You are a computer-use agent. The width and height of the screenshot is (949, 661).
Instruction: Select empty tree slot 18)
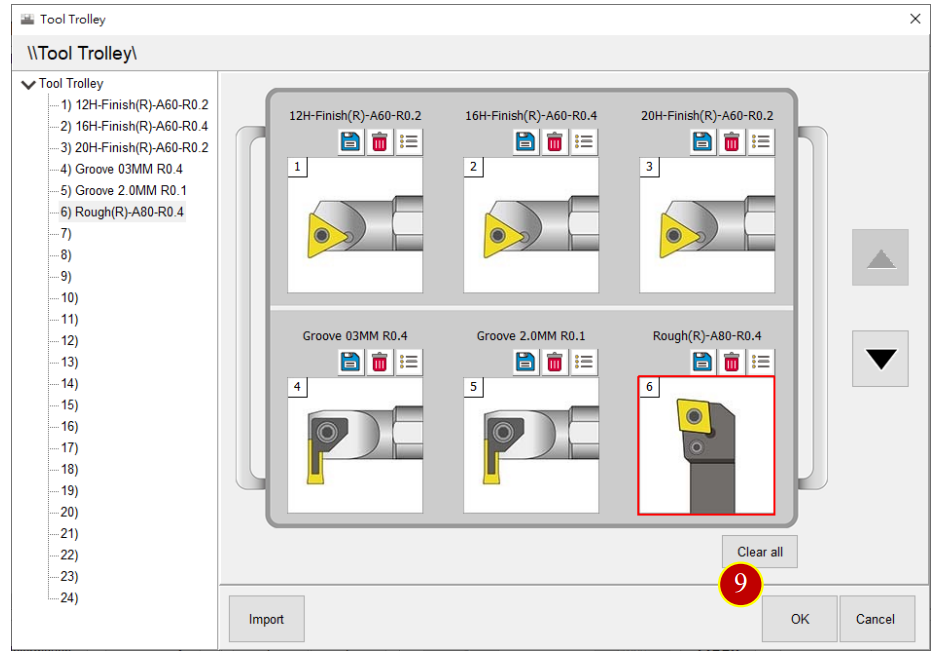[70, 470]
